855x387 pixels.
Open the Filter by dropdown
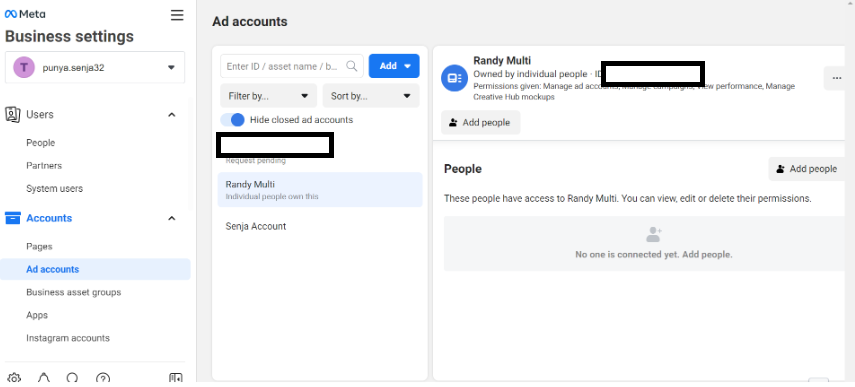point(268,96)
